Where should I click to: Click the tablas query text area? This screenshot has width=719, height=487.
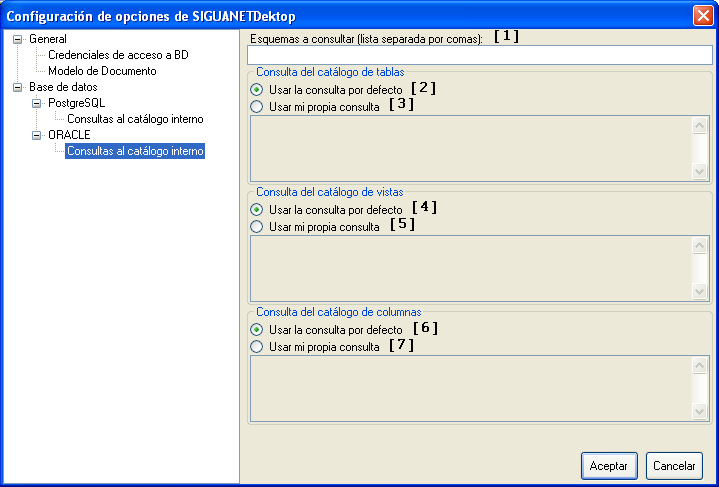pyautogui.click(x=470, y=149)
